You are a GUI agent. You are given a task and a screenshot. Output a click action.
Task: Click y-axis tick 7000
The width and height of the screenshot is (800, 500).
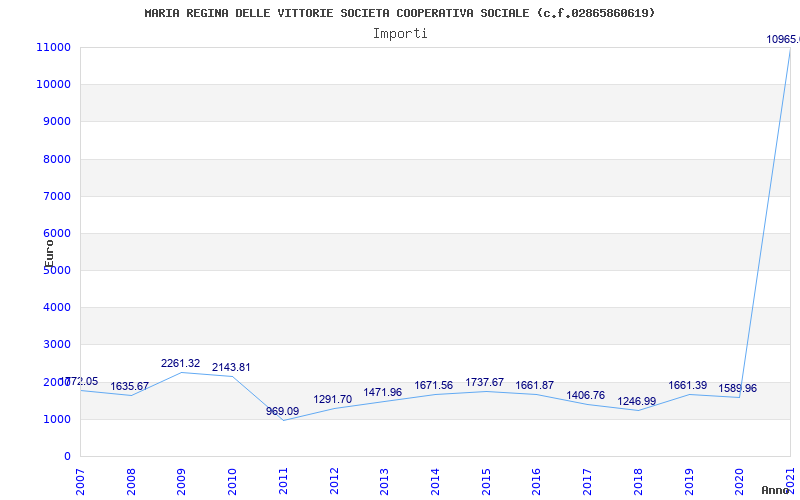tap(57, 196)
